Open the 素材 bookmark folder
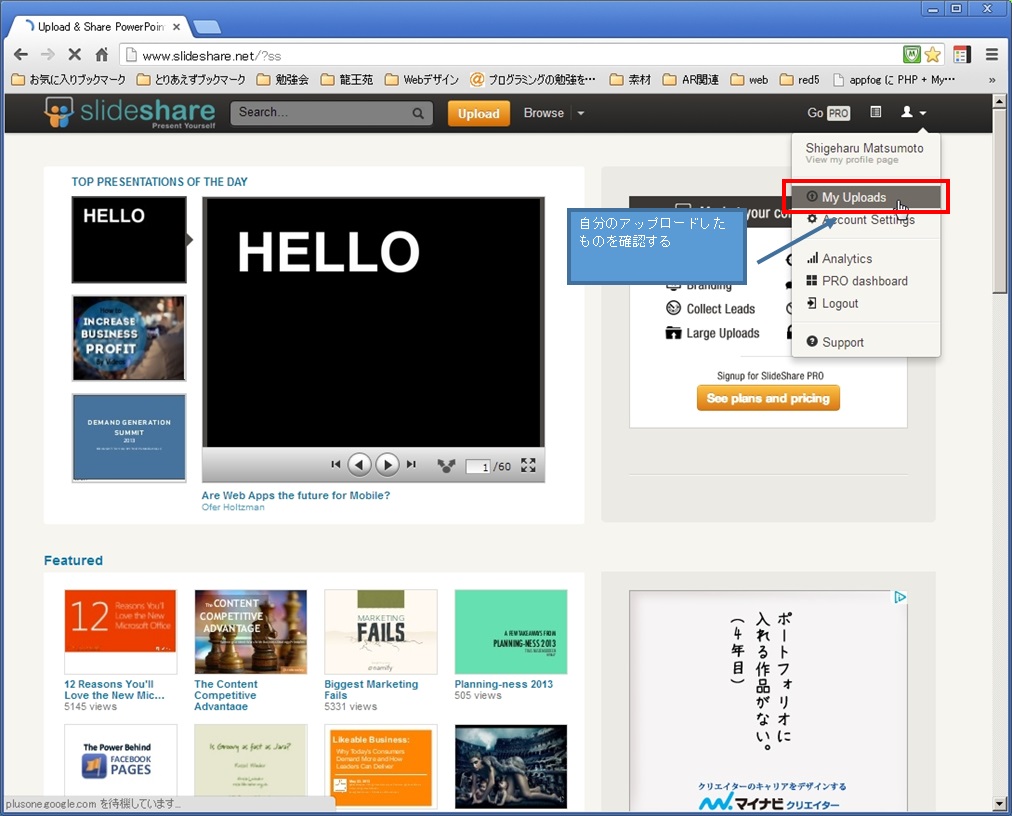The image size is (1012, 816). [x=631, y=80]
